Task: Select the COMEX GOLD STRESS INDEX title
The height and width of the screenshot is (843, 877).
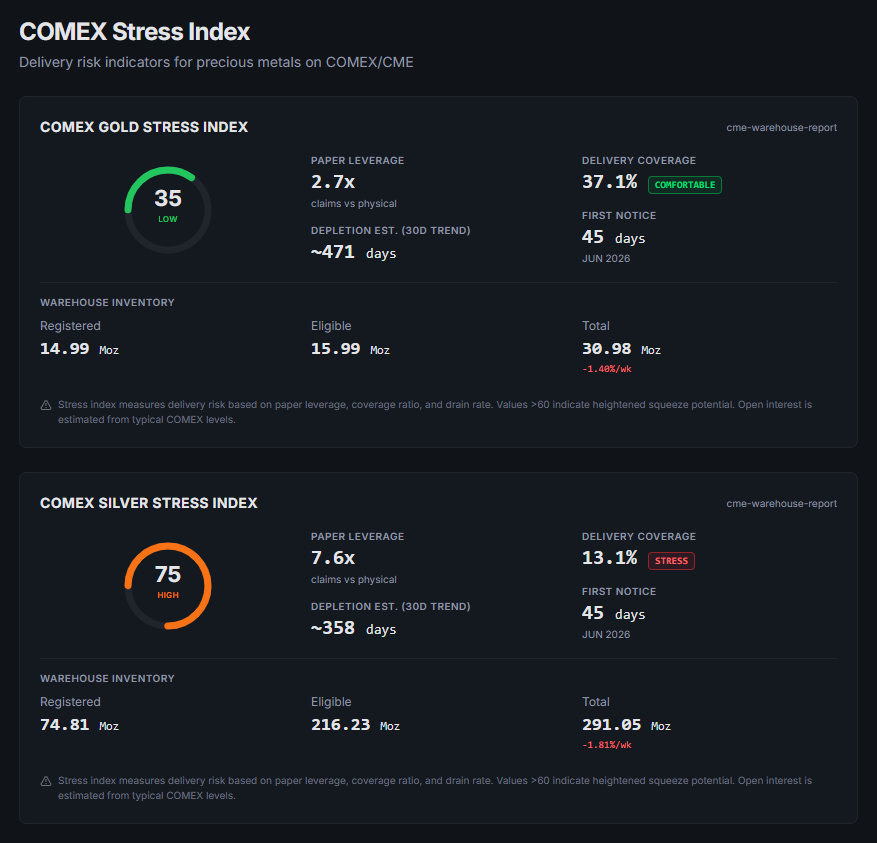Action: coord(144,127)
